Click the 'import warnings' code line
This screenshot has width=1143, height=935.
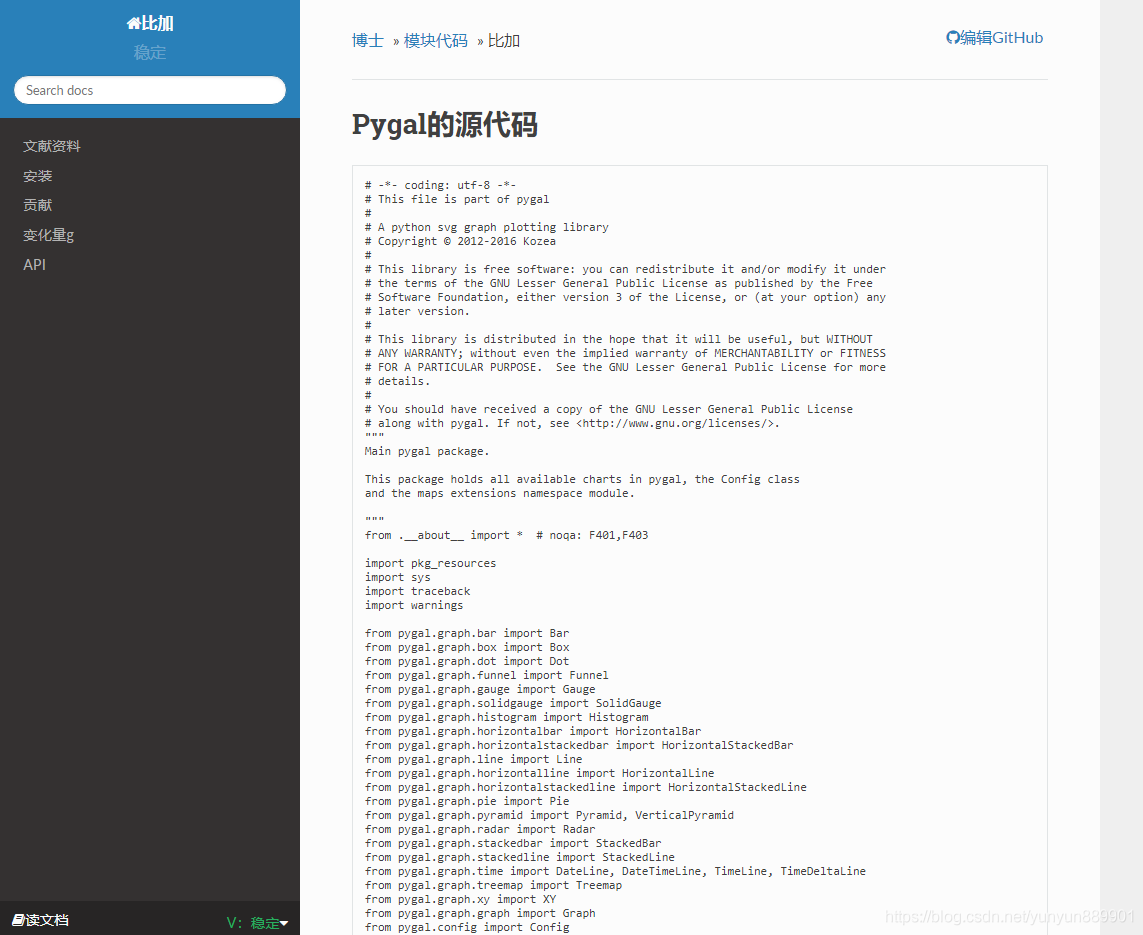coord(414,605)
